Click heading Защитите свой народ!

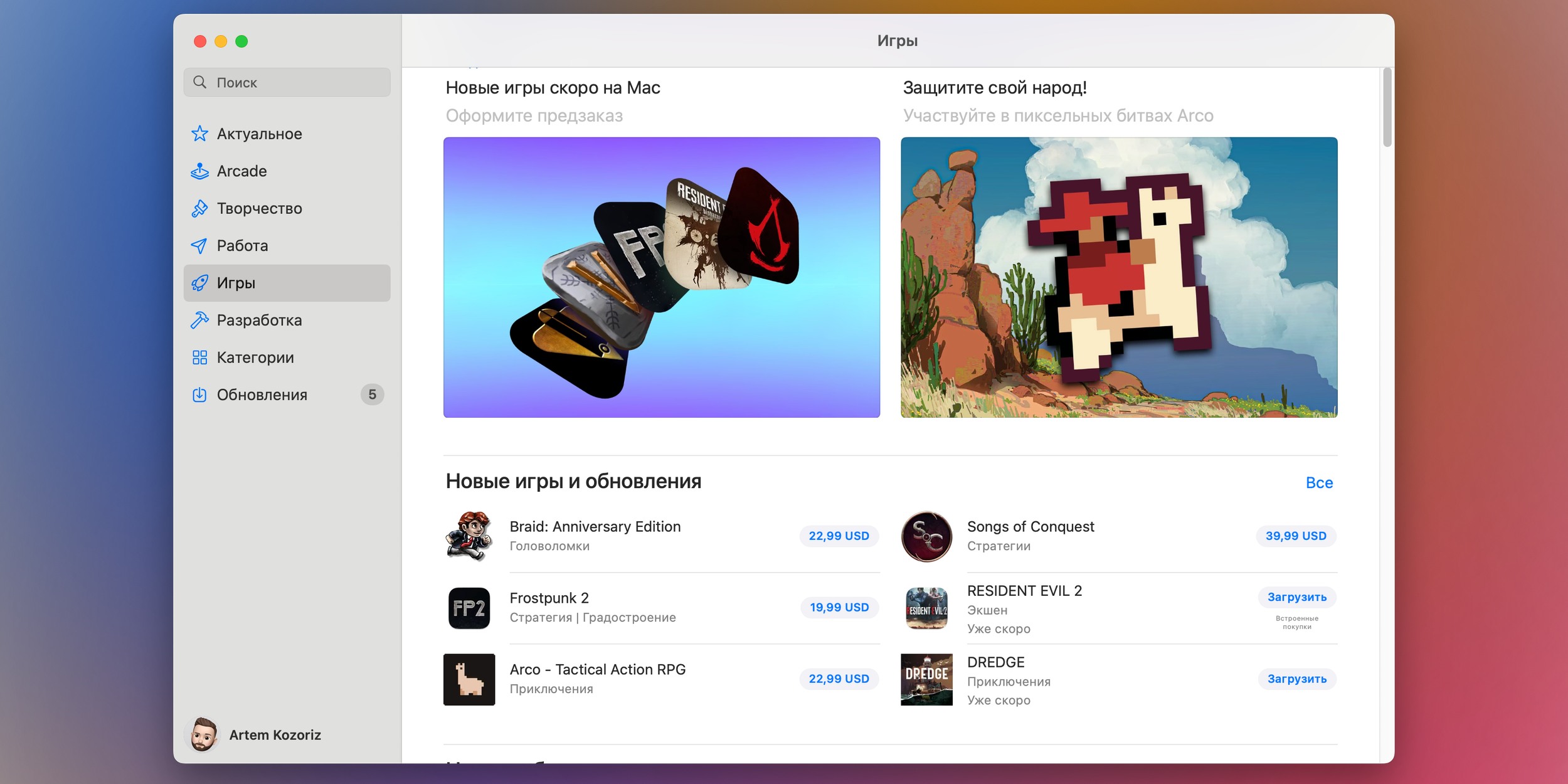[x=995, y=88]
